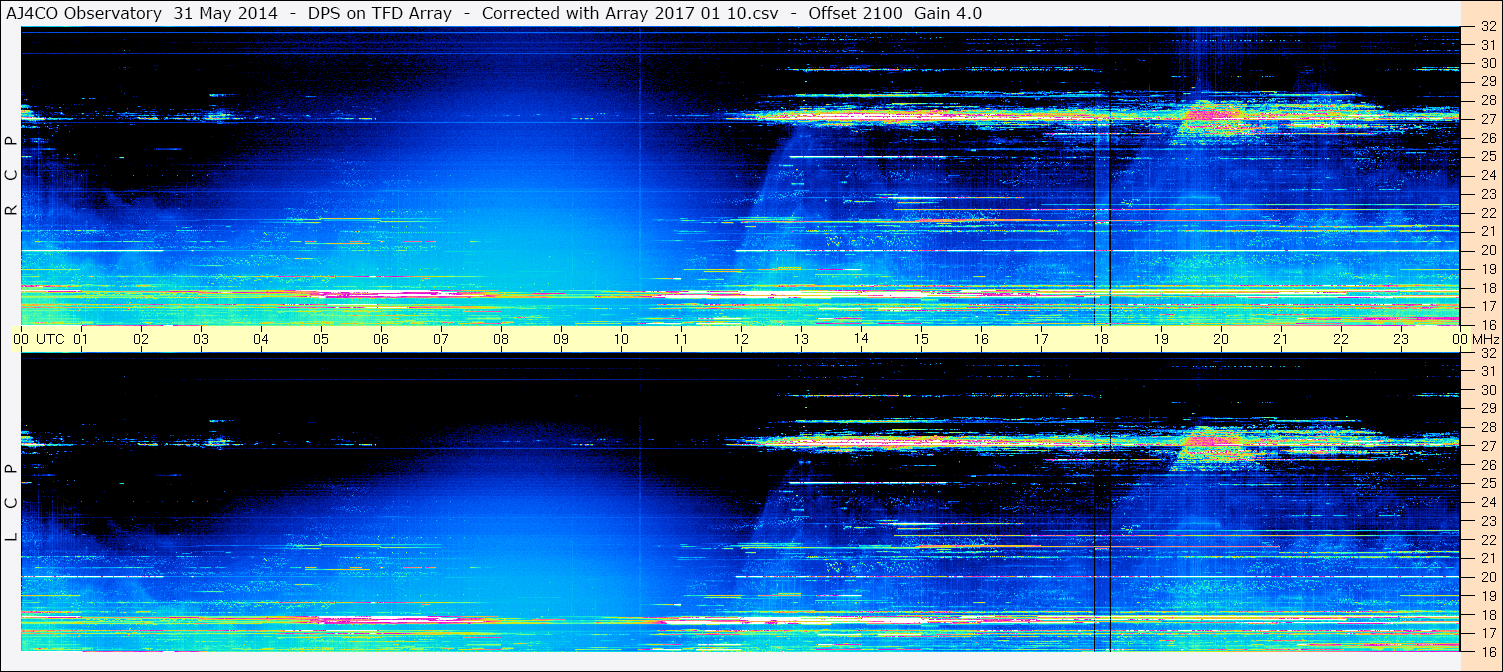Image resolution: width=1503 pixels, height=672 pixels.
Task: Select the 30 MHz label in LCP panel
Action: click(x=1488, y=390)
